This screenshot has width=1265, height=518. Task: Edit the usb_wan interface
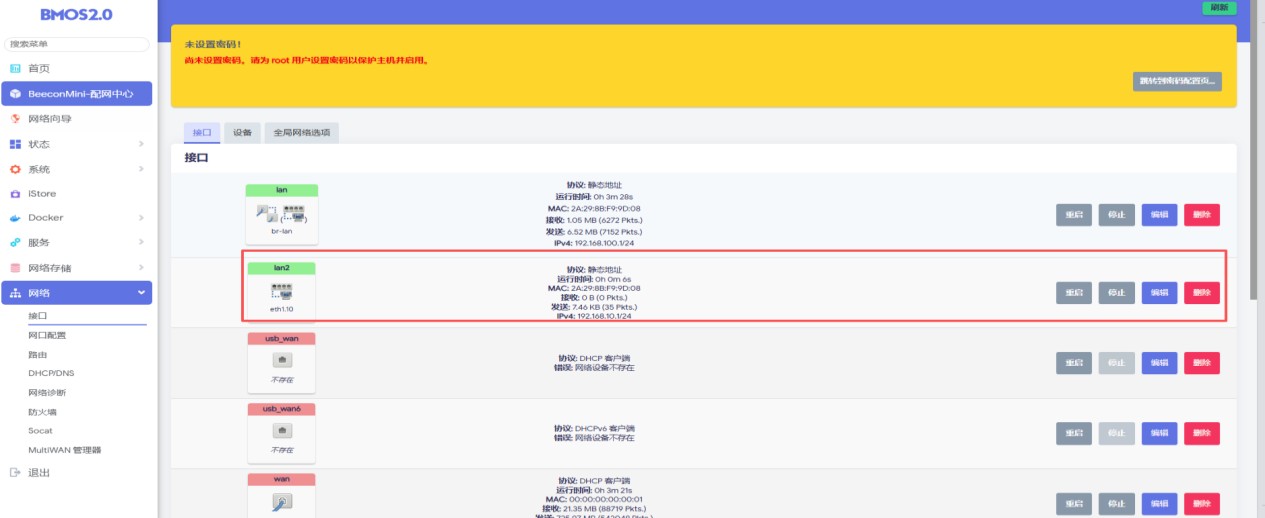tap(1159, 363)
